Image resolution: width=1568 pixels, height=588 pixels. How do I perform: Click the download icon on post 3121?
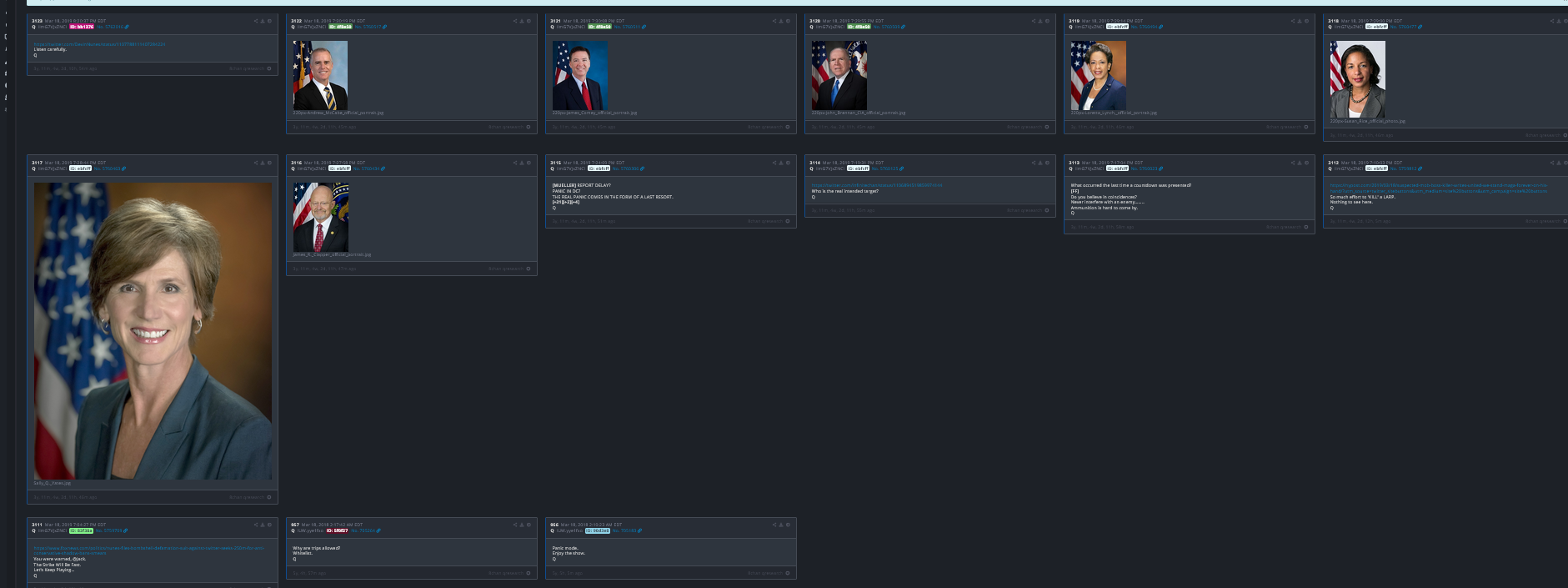click(781, 21)
